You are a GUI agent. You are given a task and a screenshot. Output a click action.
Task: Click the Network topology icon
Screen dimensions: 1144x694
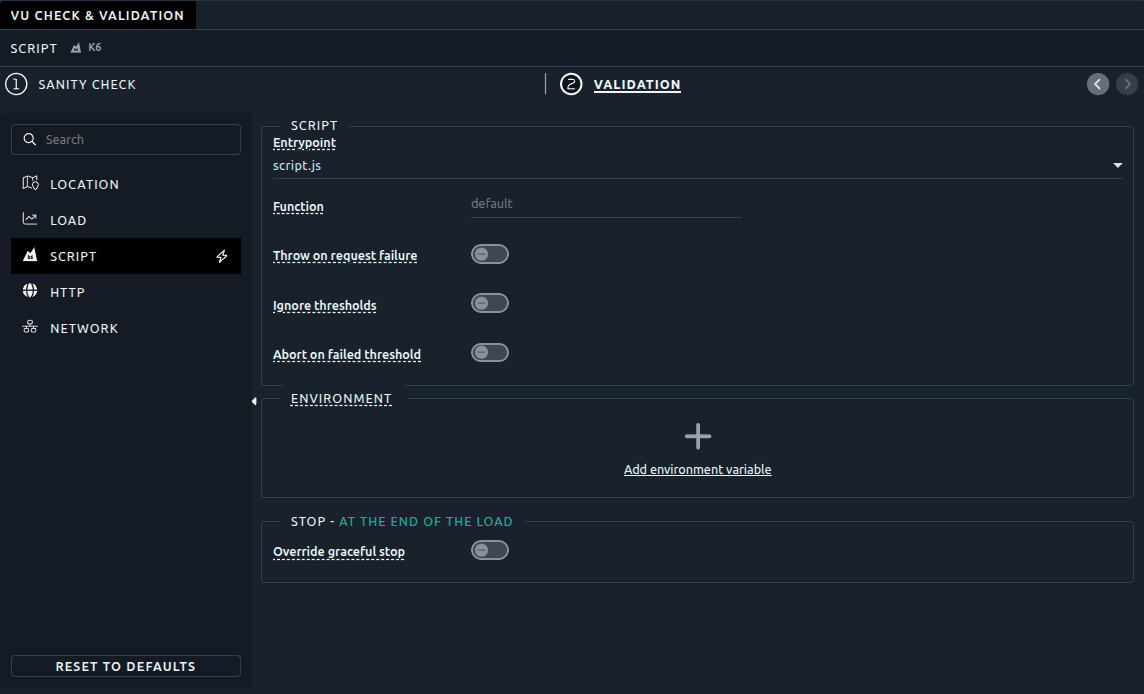(x=30, y=327)
